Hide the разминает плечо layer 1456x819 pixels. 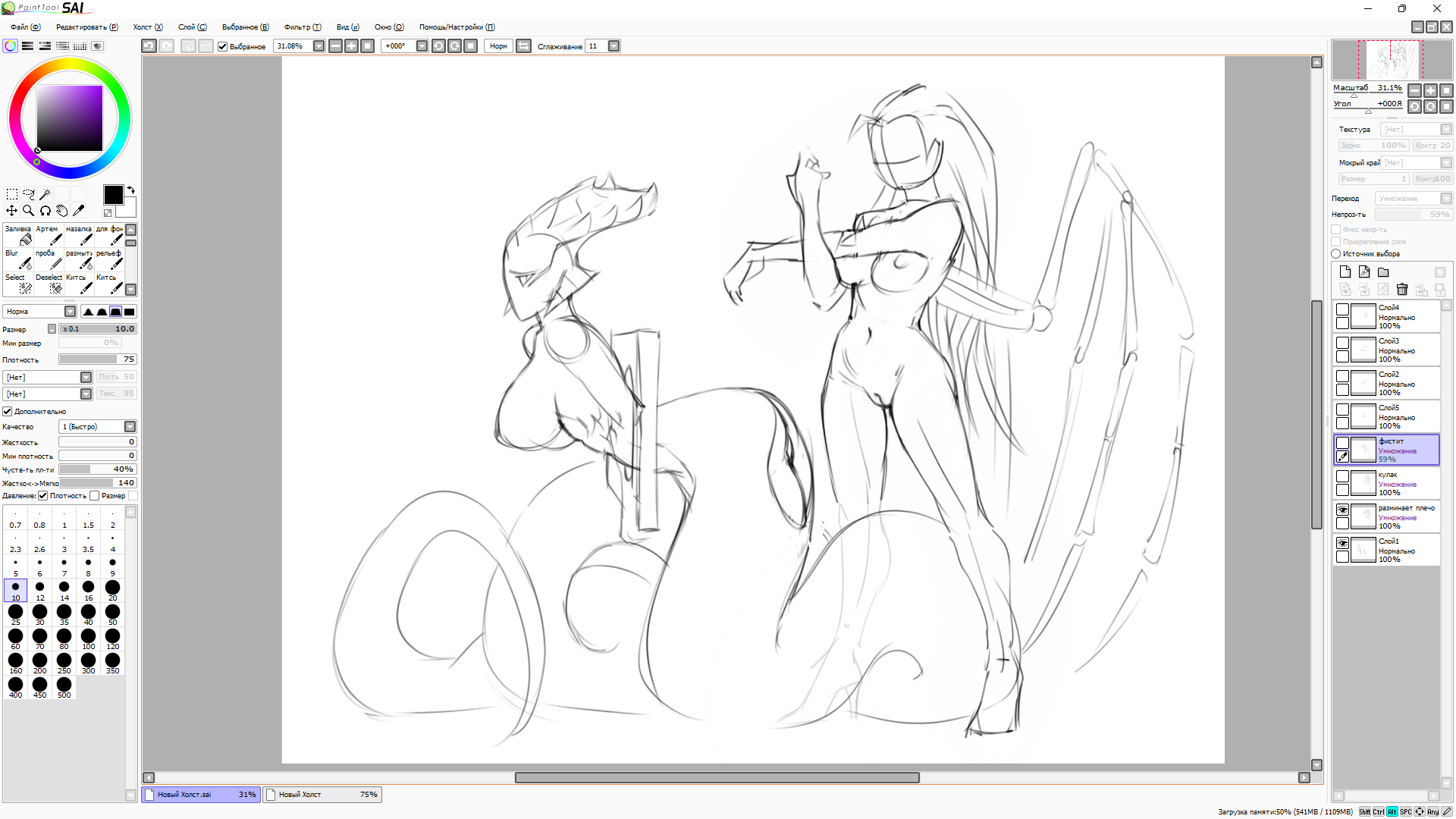point(1342,510)
